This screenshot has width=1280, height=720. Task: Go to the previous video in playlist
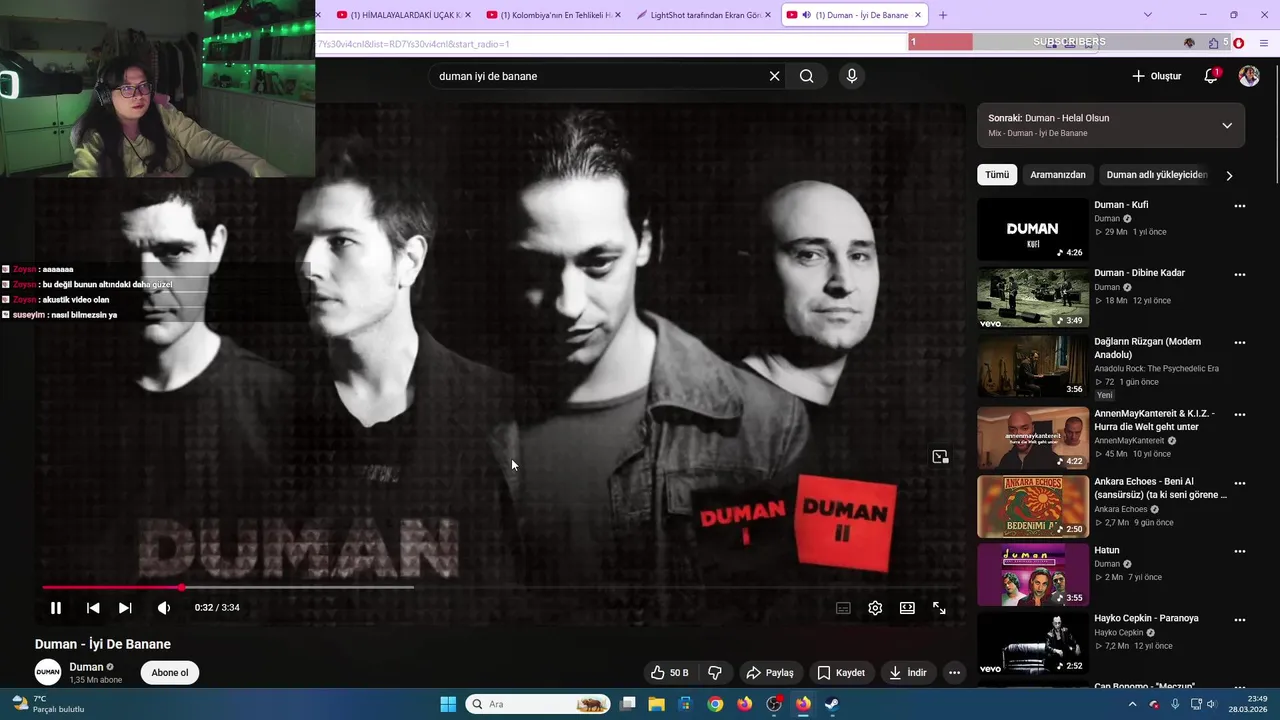coord(93,608)
